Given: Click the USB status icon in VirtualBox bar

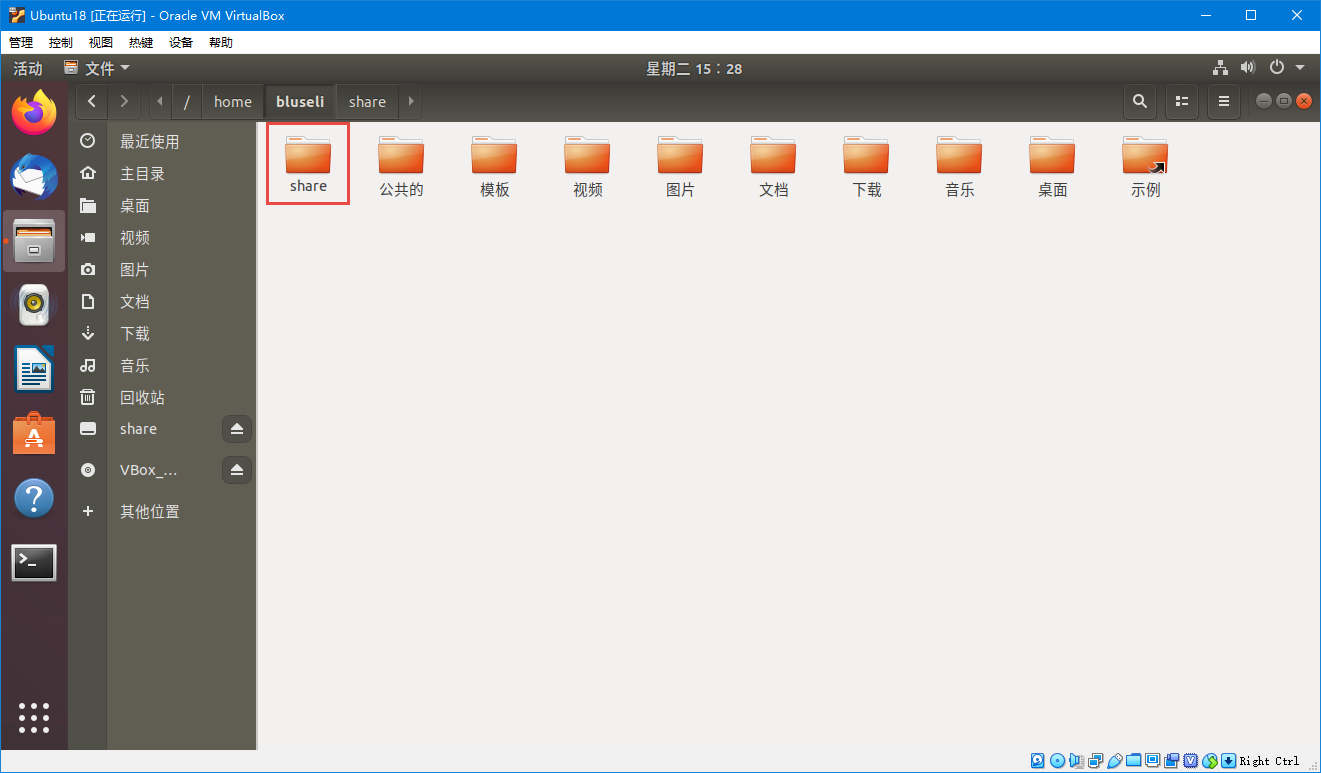Looking at the screenshot, I should coord(1115,761).
